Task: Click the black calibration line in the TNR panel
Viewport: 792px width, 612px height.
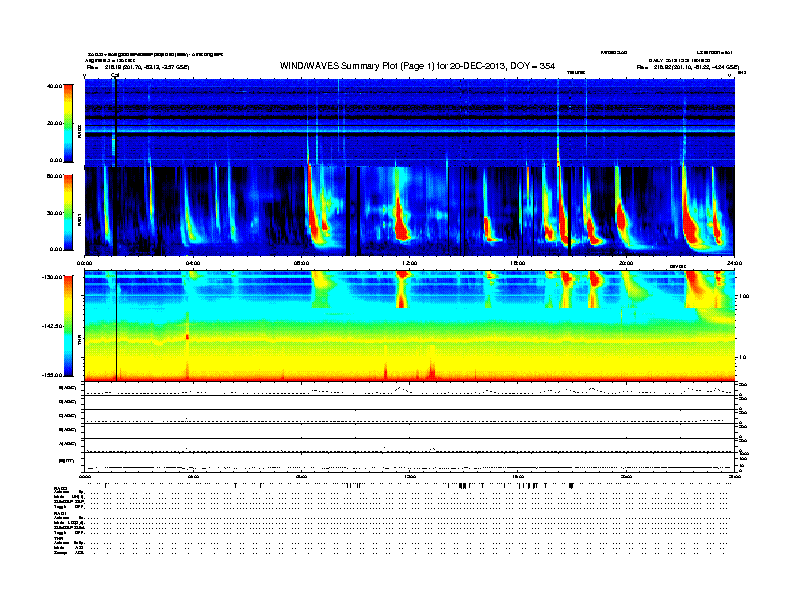Action: 116,326
